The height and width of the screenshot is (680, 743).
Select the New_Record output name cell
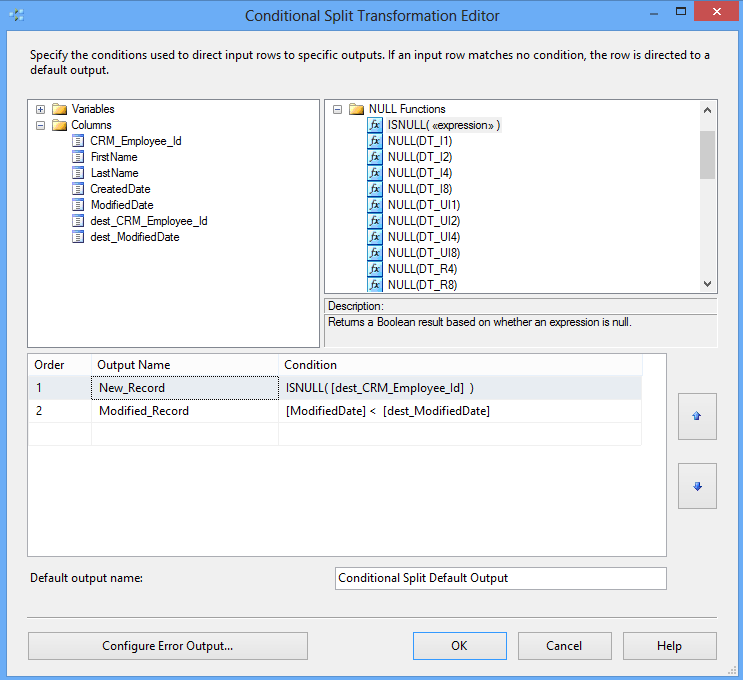(185, 388)
